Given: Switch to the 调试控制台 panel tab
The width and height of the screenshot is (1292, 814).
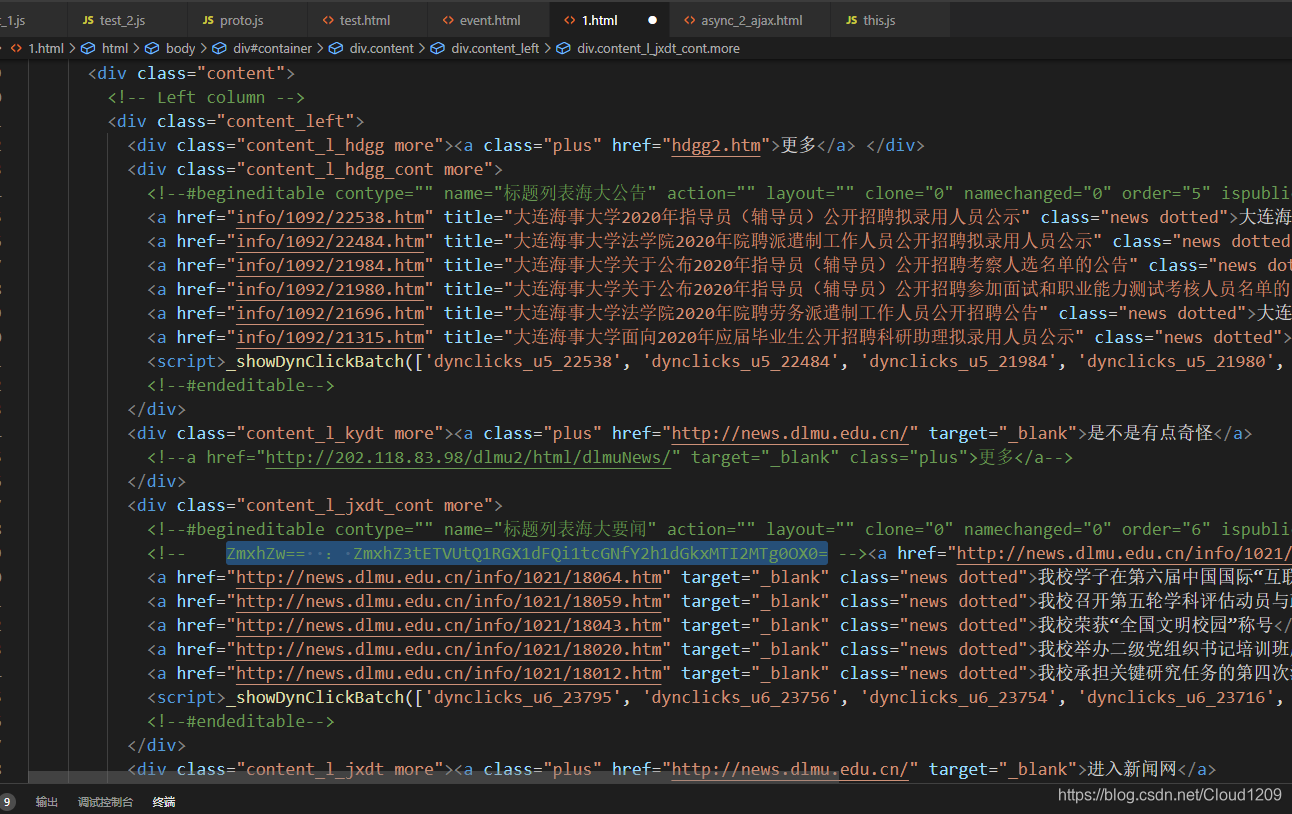Looking at the screenshot, I should pyautogui.click(x=106, y=802).
